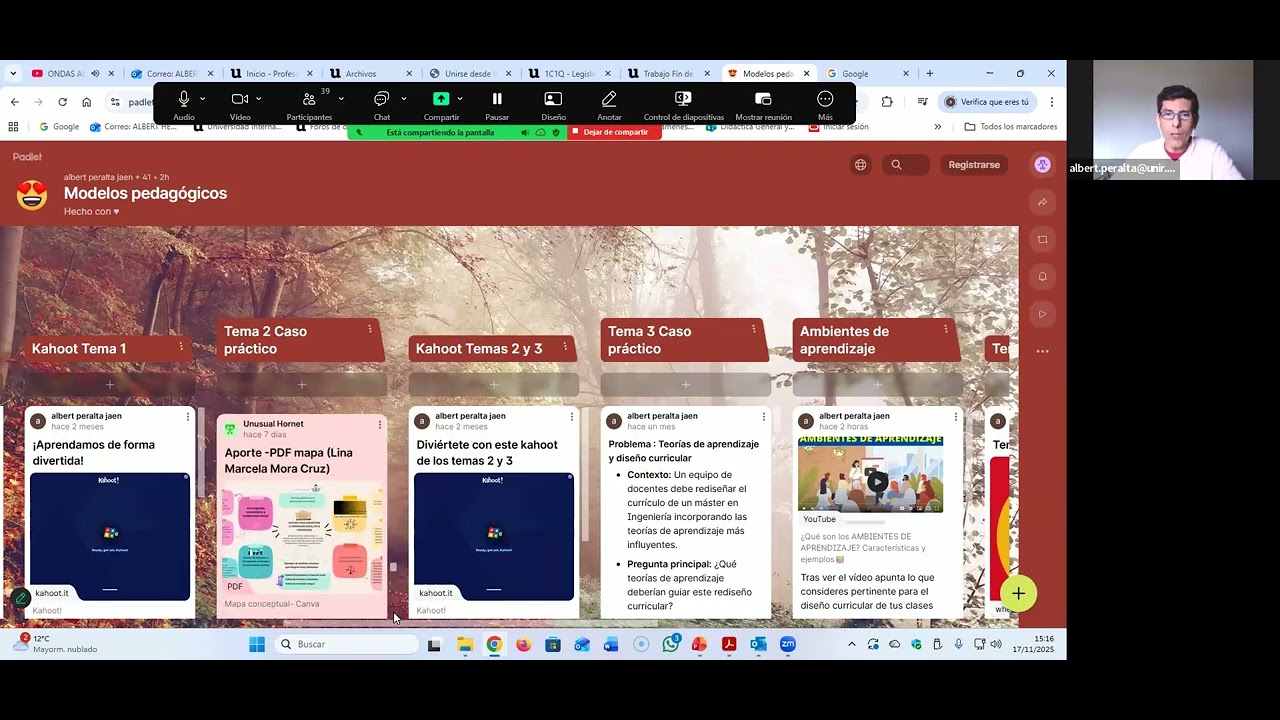Screen dimensions: 1280x720
Task: Open Padlet language globe icon
Action: pyautogui.click(x=860, y=165)
